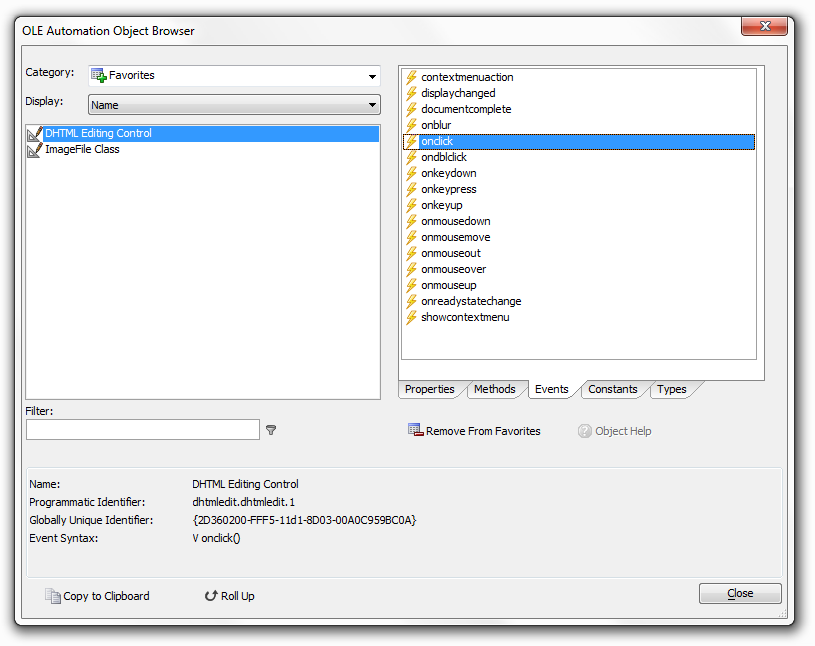Switch to the Methods tab

click(x=494, y=389)
